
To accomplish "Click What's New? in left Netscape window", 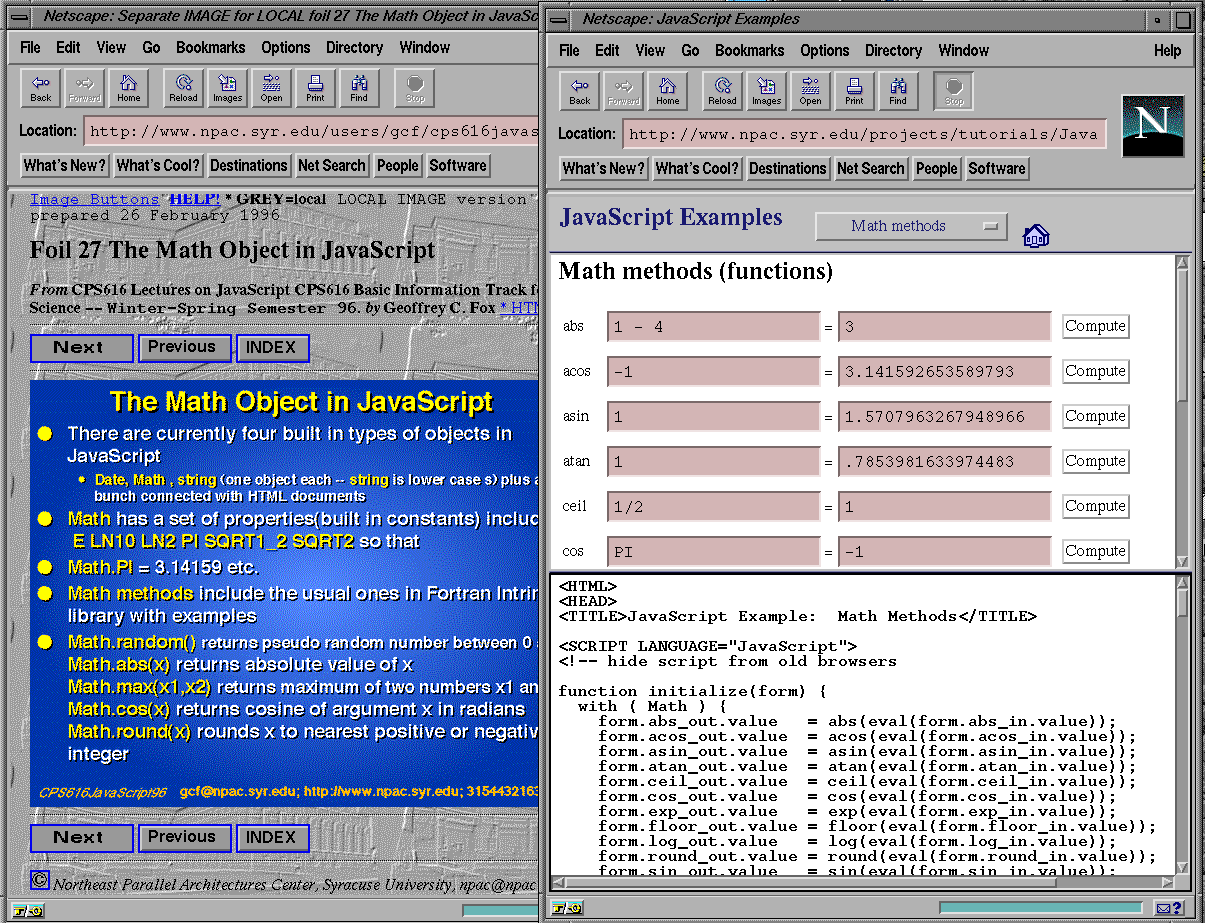I will tap(65, 166).
